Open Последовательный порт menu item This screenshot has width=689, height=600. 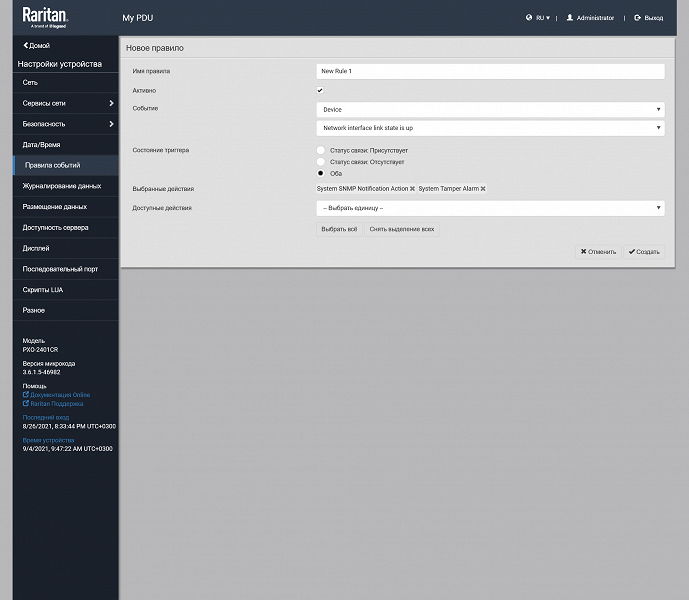[66, 269]
